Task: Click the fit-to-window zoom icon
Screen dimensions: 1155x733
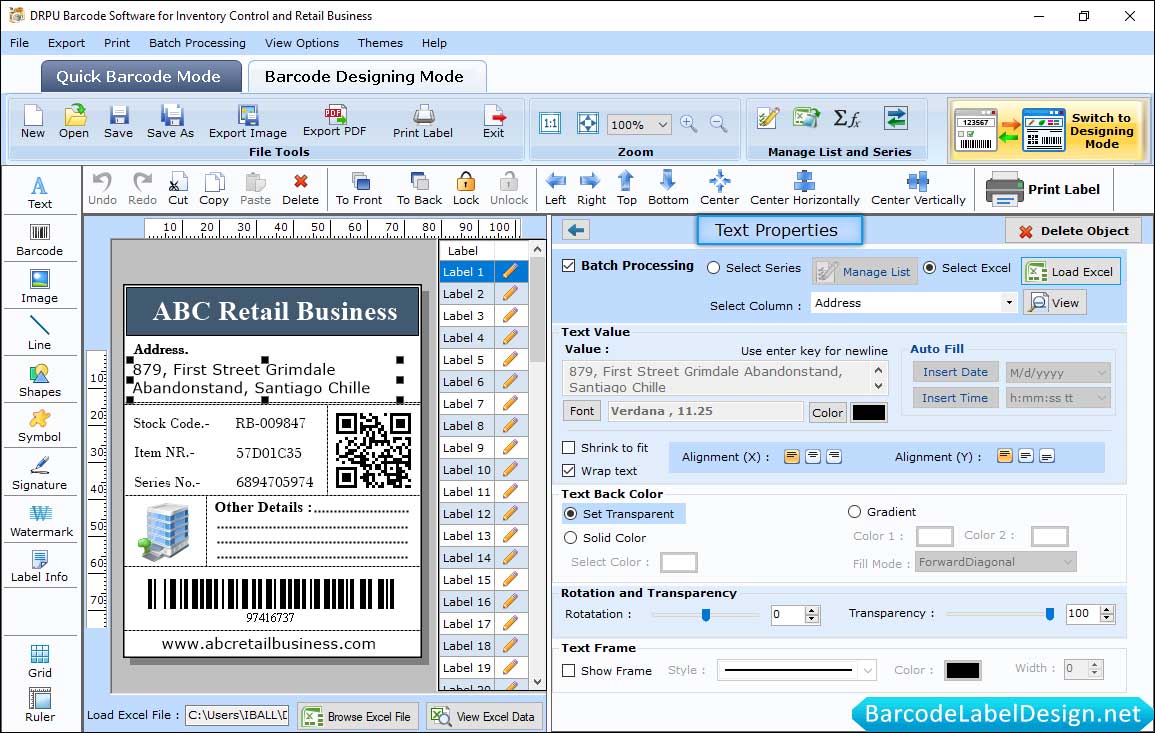Action: (588, 123)
